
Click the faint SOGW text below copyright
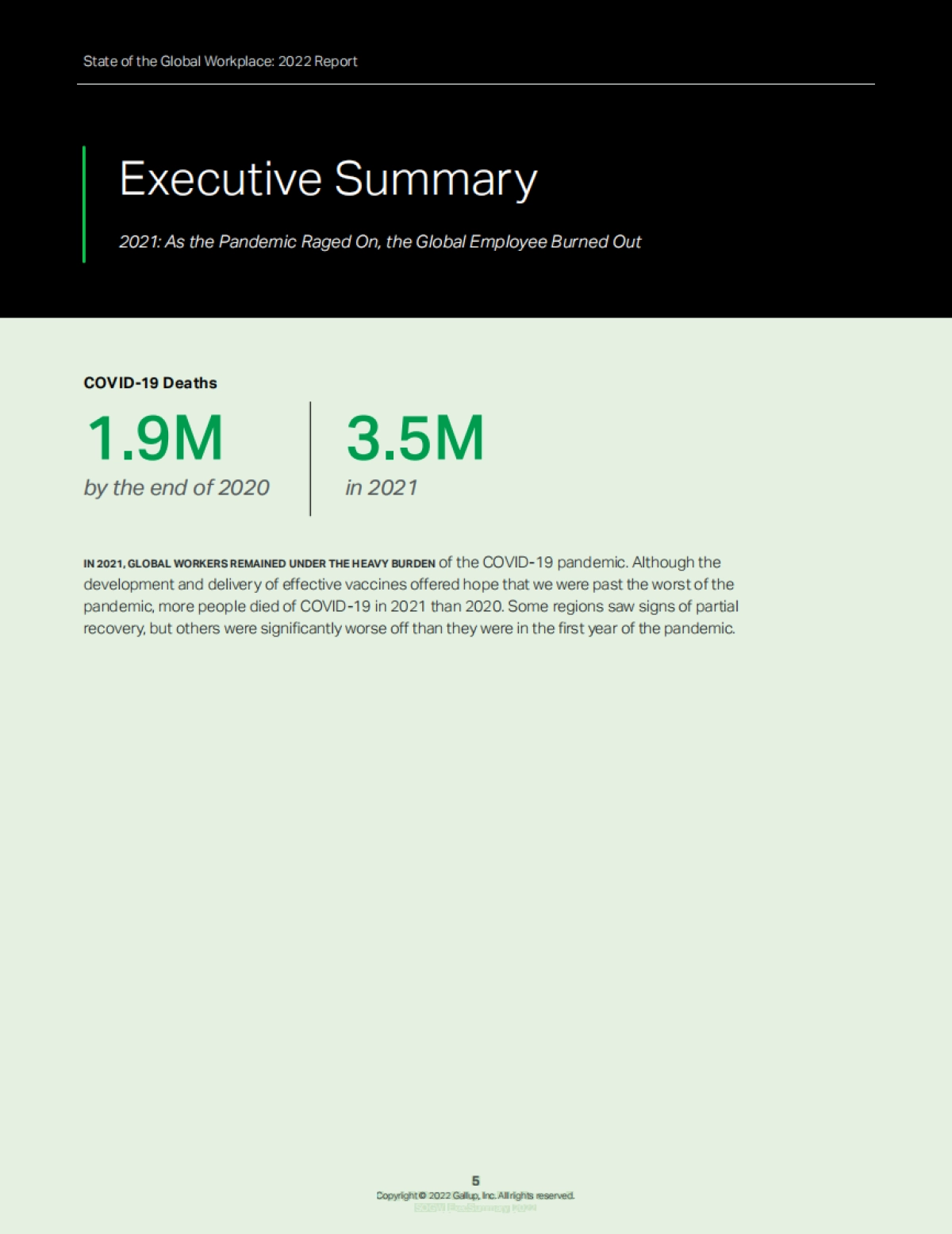tap(475, 1207)
